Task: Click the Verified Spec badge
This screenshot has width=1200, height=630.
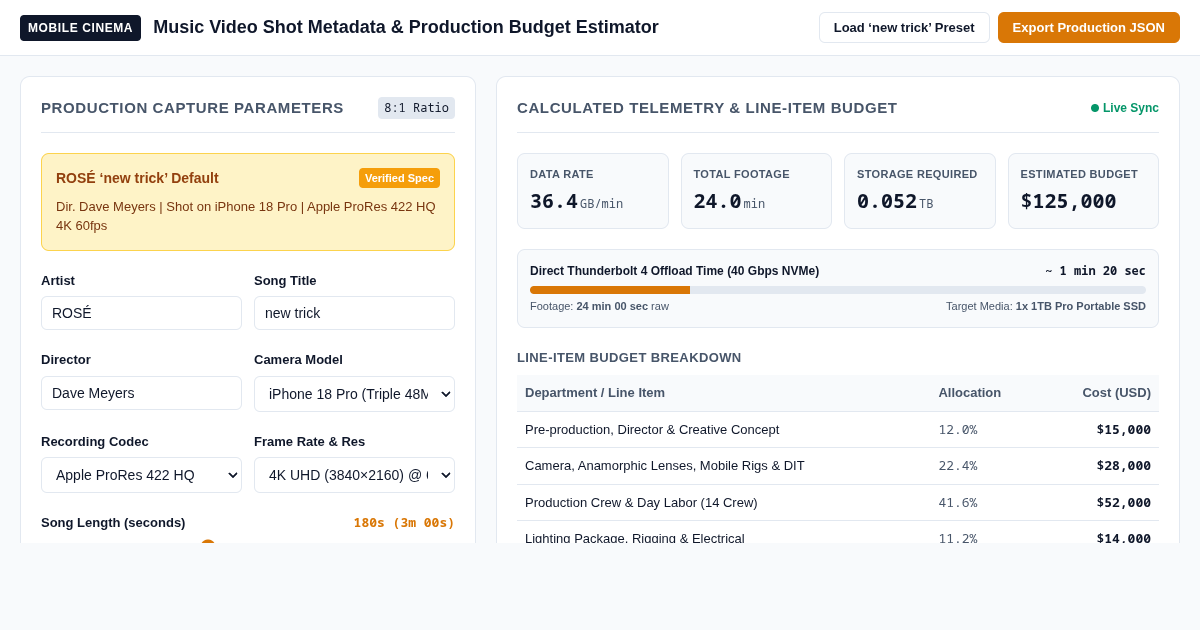Action: pos(399,178)
